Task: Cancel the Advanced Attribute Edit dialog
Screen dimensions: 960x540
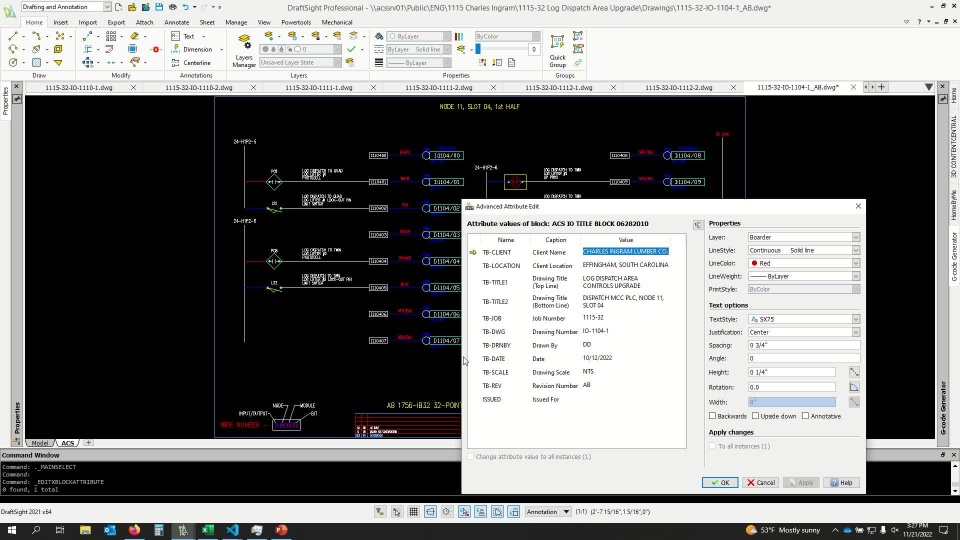Action: (x=761, y=482)
